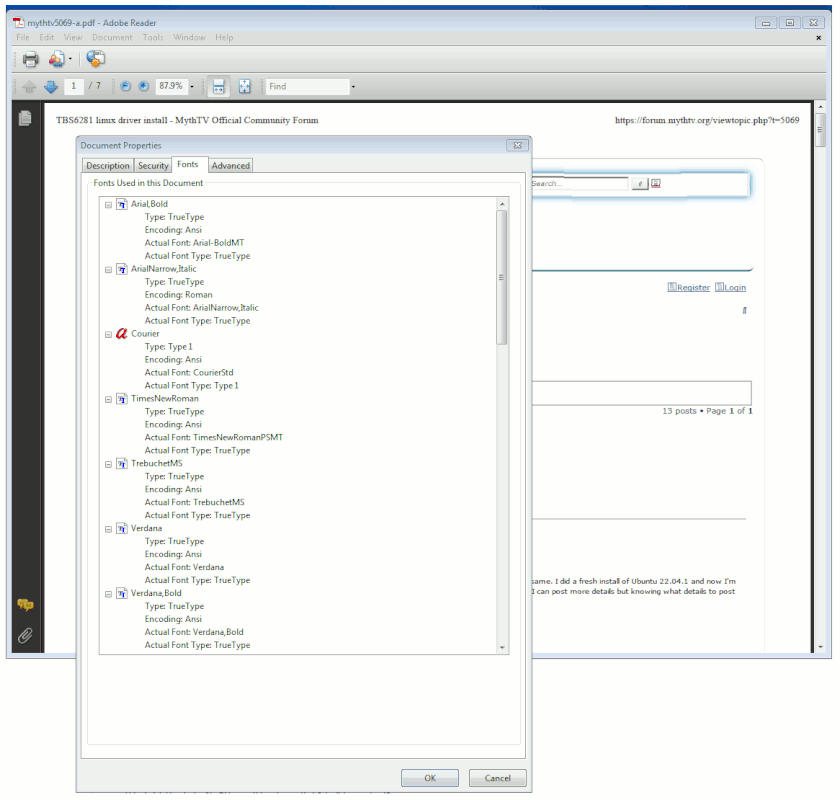
Task: Close the Document Properties dialog
Action: [518, 145]
